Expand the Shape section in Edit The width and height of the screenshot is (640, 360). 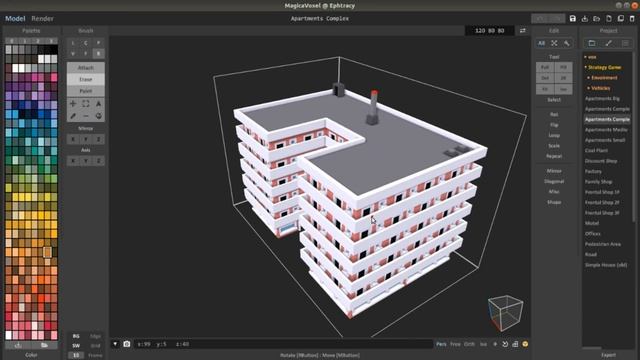[x=554, y=202]
